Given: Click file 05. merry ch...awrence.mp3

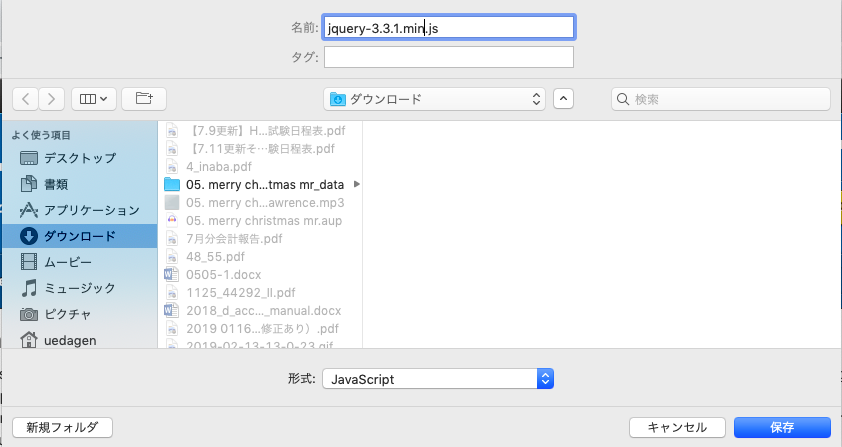Looking at the screenshot, I should pos(260,203).
